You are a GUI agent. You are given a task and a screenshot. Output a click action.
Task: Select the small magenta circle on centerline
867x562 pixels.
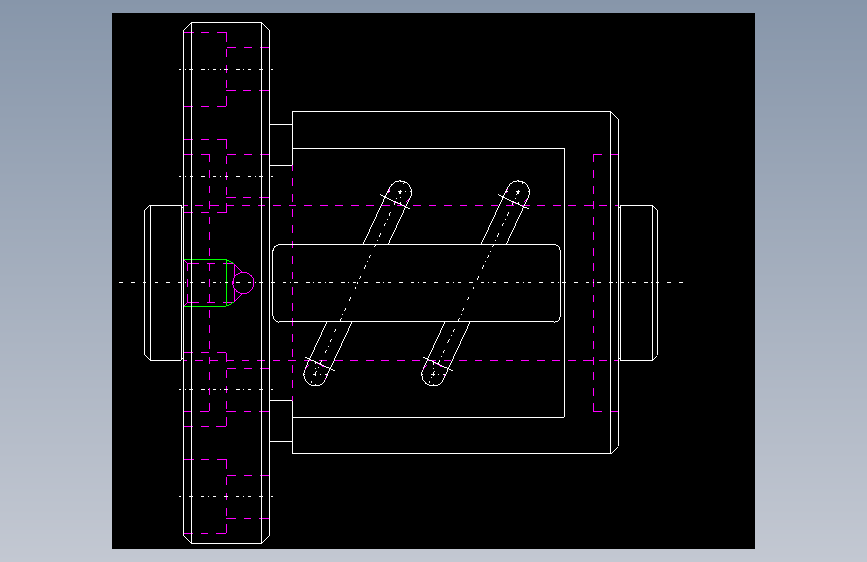coord(243,283)
